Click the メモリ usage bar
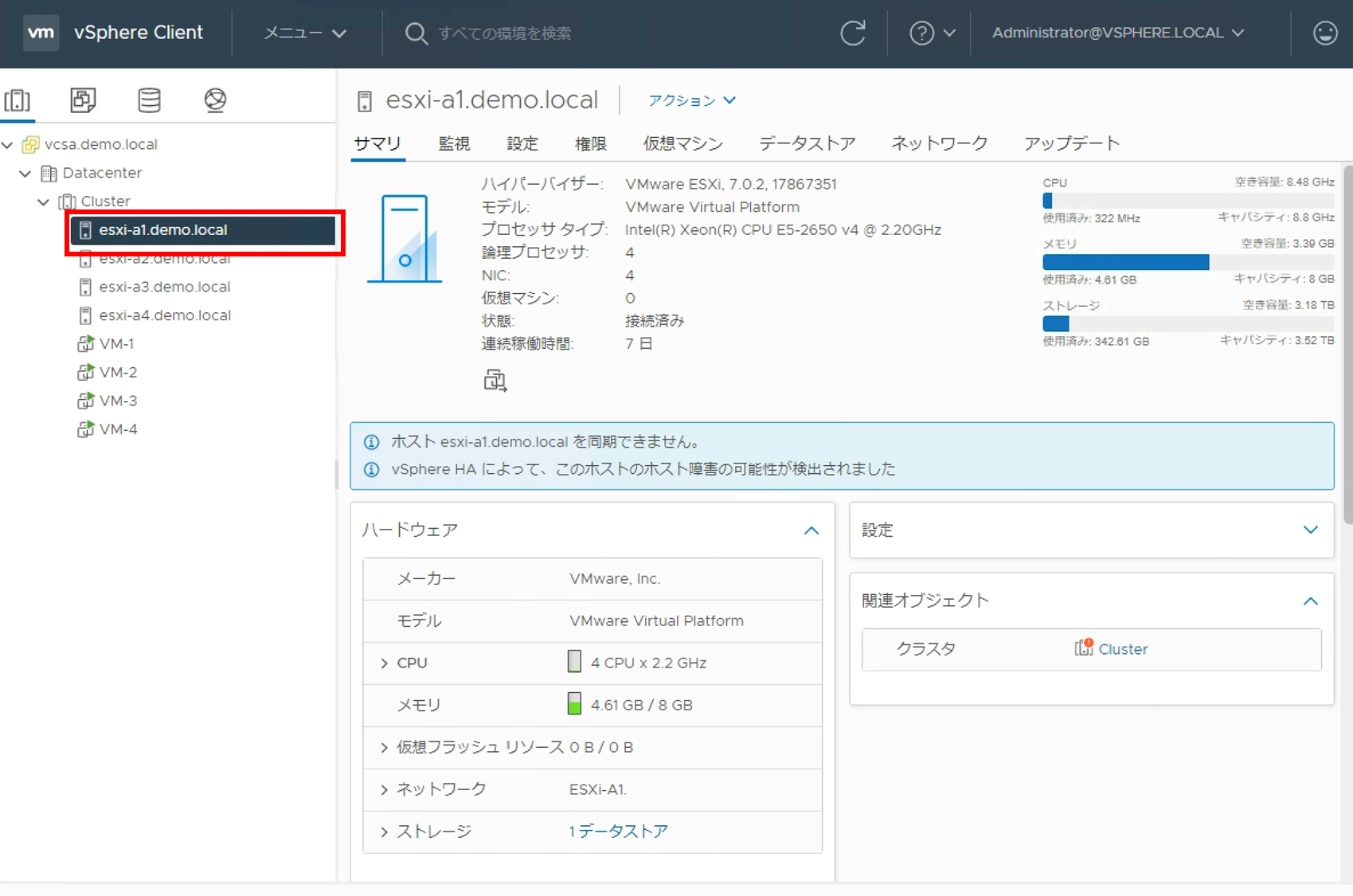 click(1188, 262)
